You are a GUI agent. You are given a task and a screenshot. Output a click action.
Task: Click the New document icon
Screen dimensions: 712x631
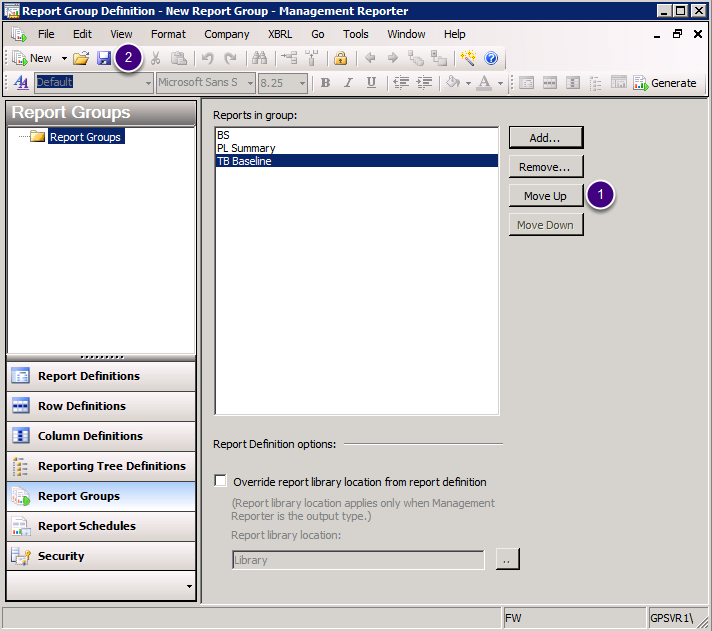click(x=20, y=58)
